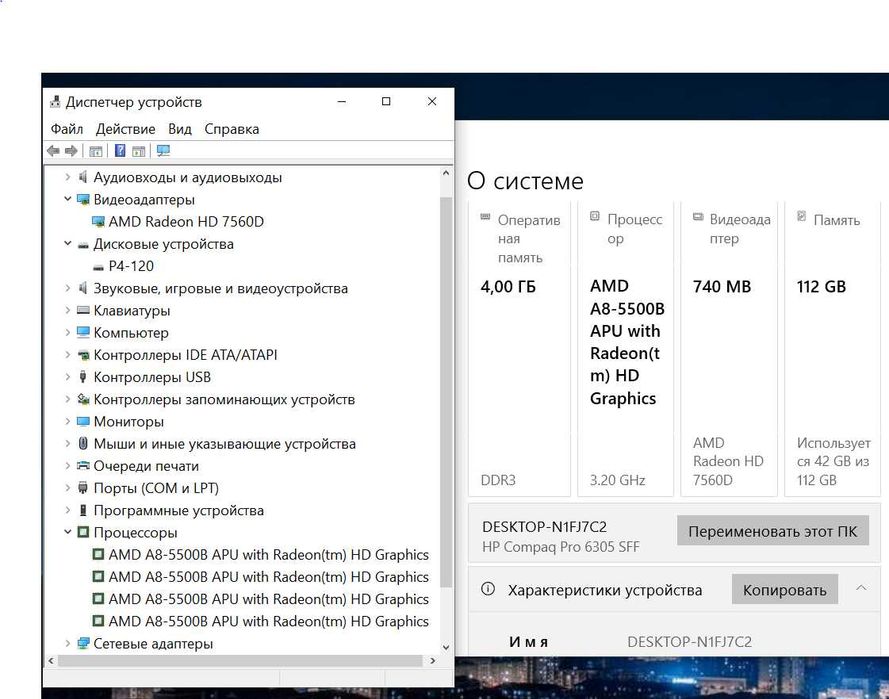The height and width of the screenshot is (699, 889).
Task: Click the speaker icon of Аудиовходы и аудиовыходы
Action: tap(83, 177)
